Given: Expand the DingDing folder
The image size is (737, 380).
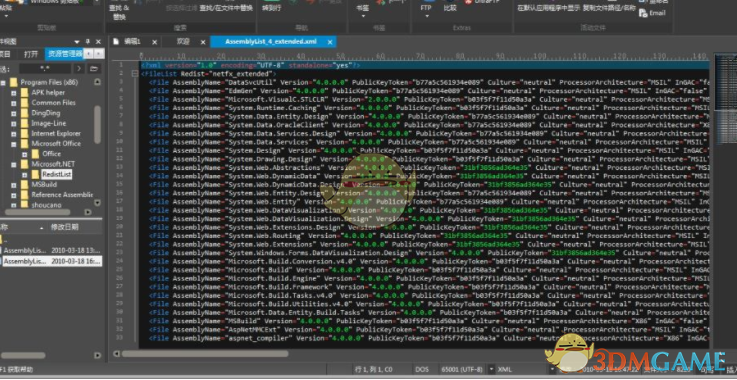Looking at the screenshot, I should [14, 113].
